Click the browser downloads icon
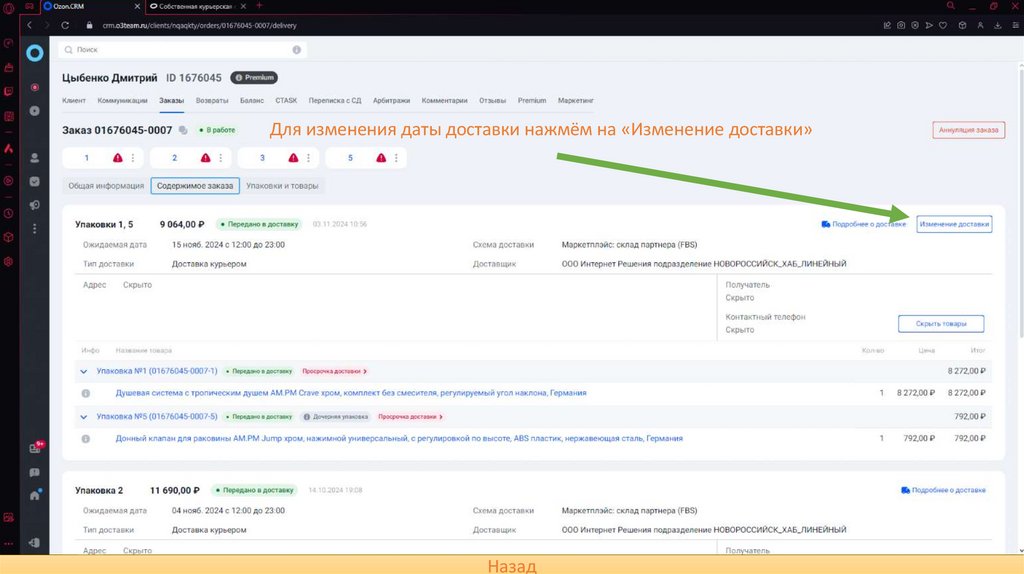1024x574 pixels. click(998, 25)
